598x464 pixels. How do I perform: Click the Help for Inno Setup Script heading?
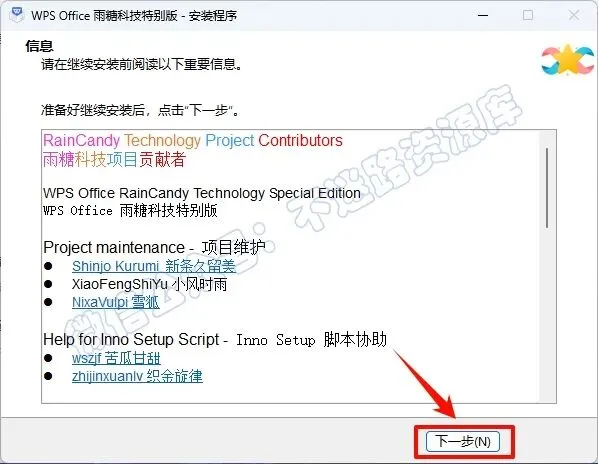(x=215, y=339)
